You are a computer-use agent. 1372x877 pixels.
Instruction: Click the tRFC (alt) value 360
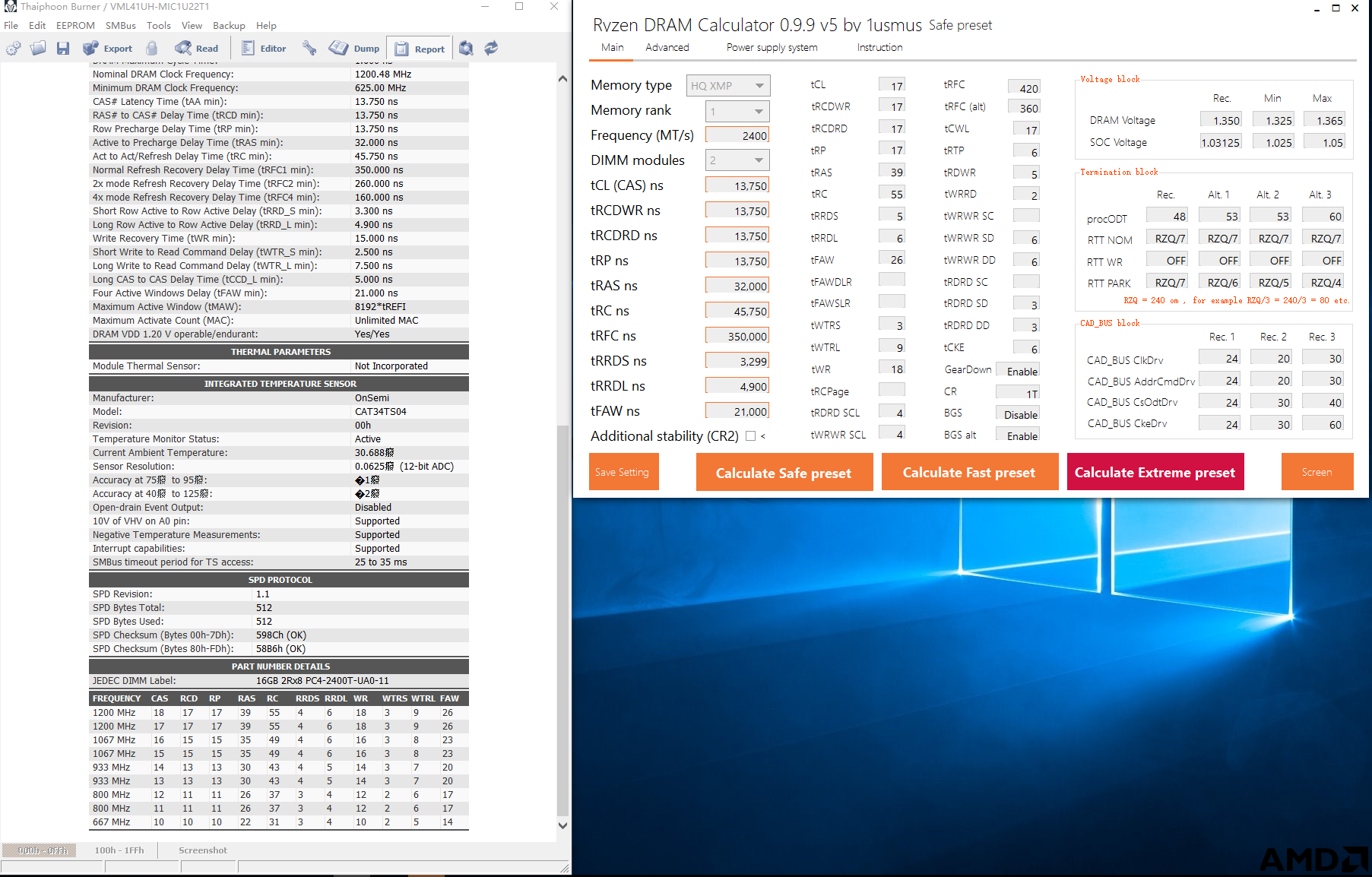(x=1024, y=108)
